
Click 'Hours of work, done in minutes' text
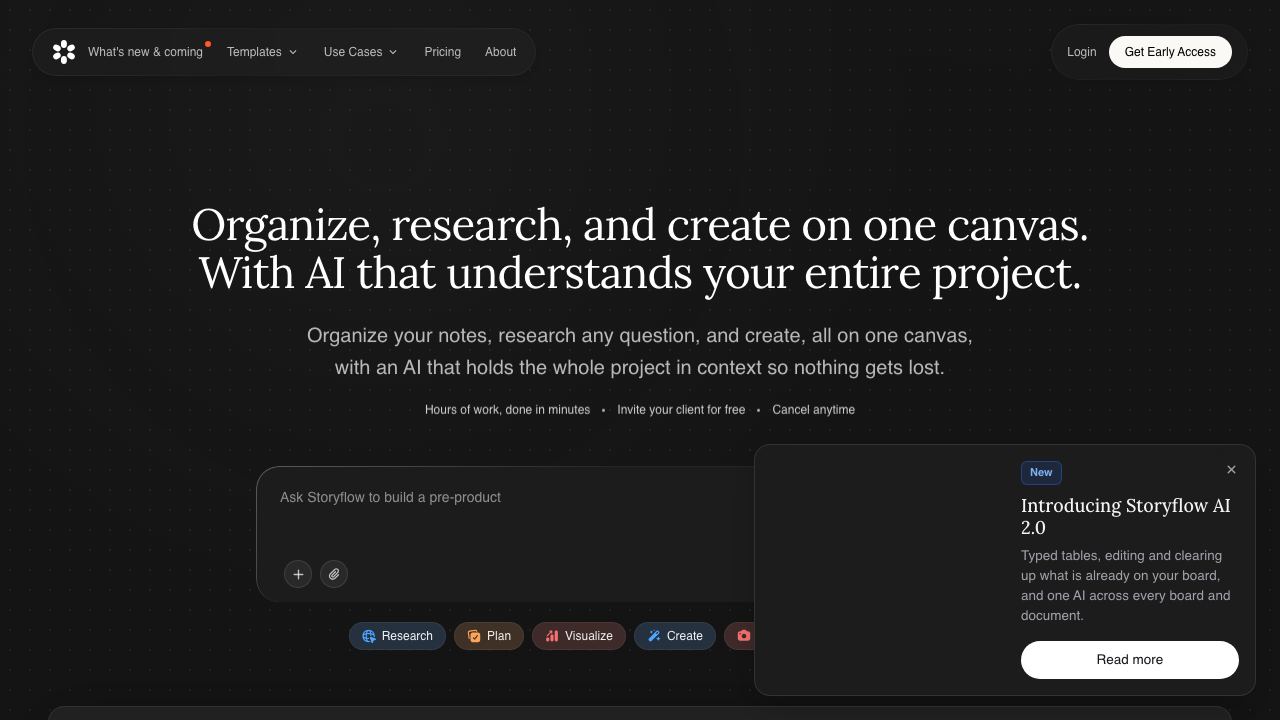[x=507, y=410]
